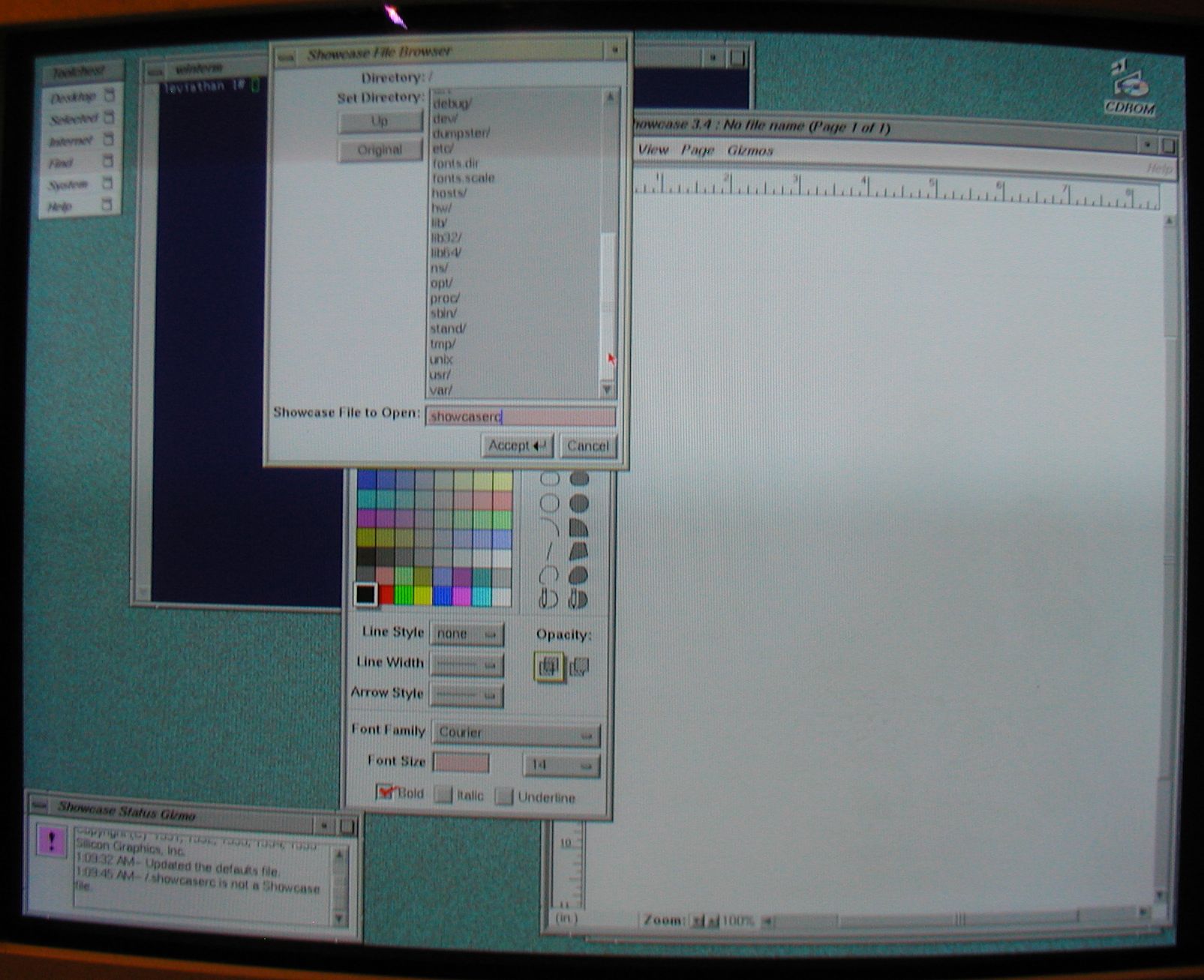The width and height of the screenshot is (1204, 980).
Task: Select the var/ directory entry
Action: 440,390
